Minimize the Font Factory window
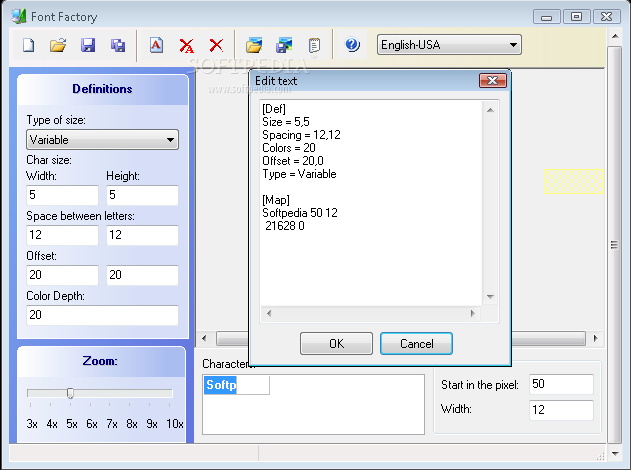 tap(546, 17)
